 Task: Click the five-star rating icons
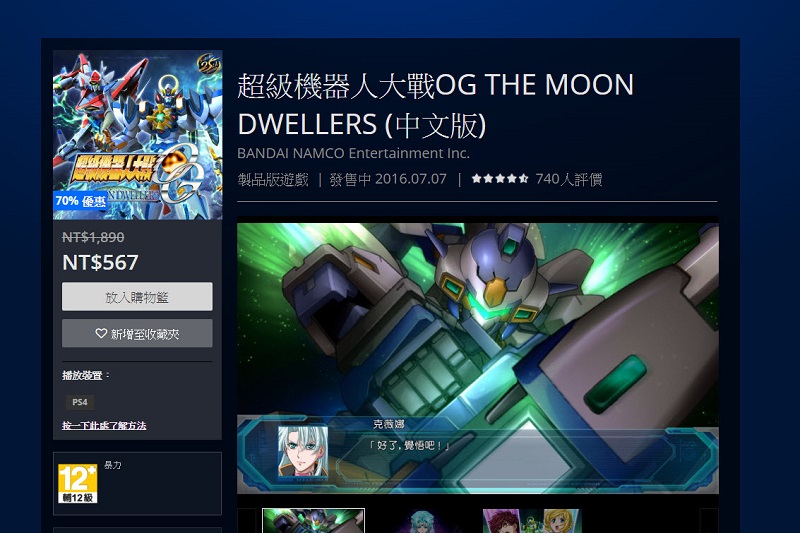499,179
